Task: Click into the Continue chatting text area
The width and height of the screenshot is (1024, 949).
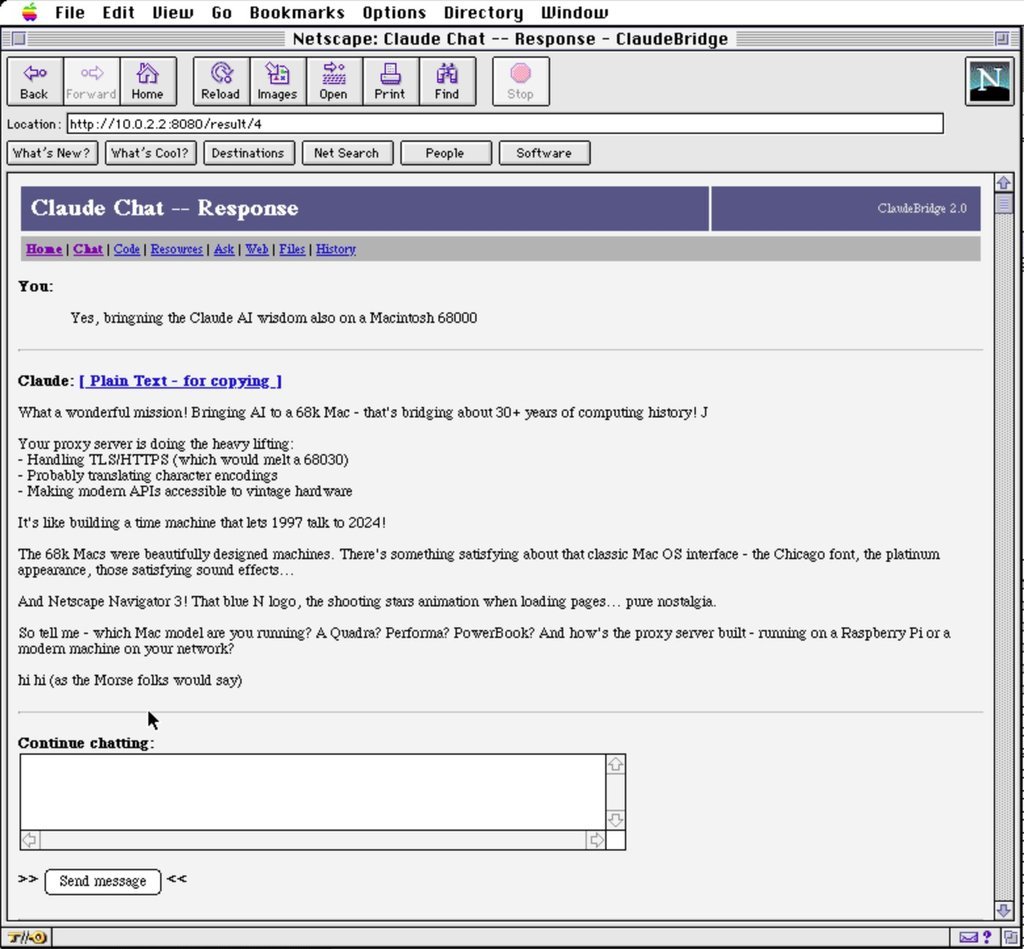Action: (313, 792)
